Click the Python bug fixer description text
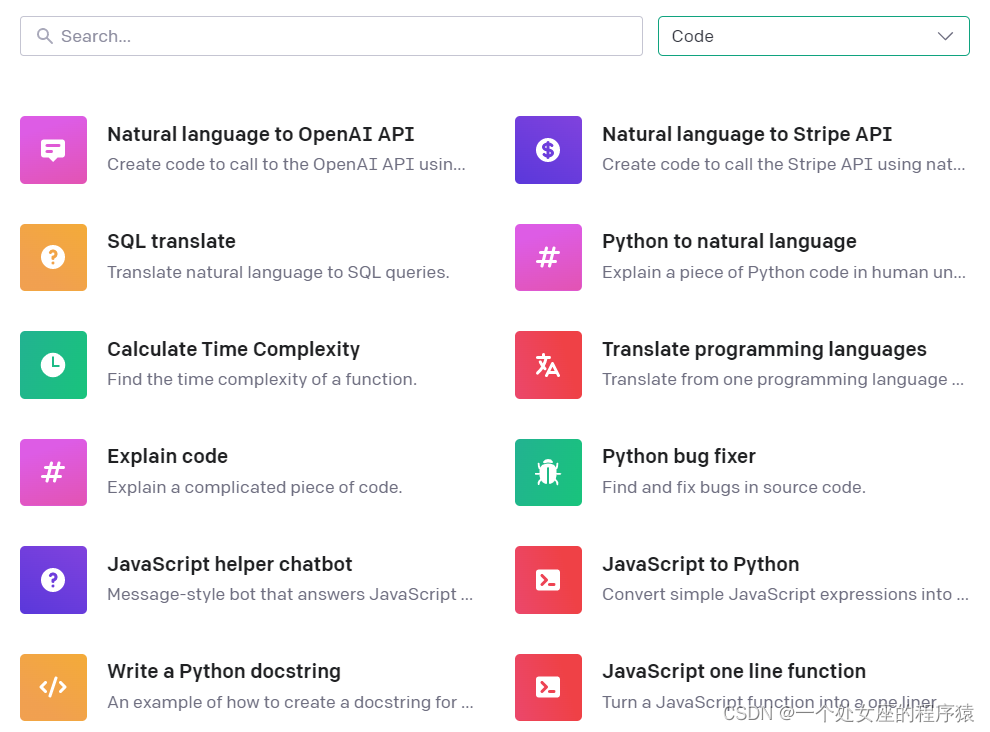Image resolution: width=990 pixels, height=732 pixels. 733,487
